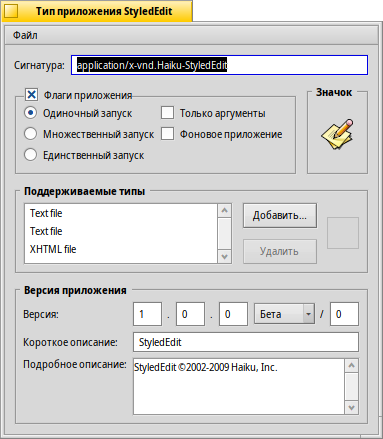
Task: Click scroll down arrow of long description
Action: point(352,407)
